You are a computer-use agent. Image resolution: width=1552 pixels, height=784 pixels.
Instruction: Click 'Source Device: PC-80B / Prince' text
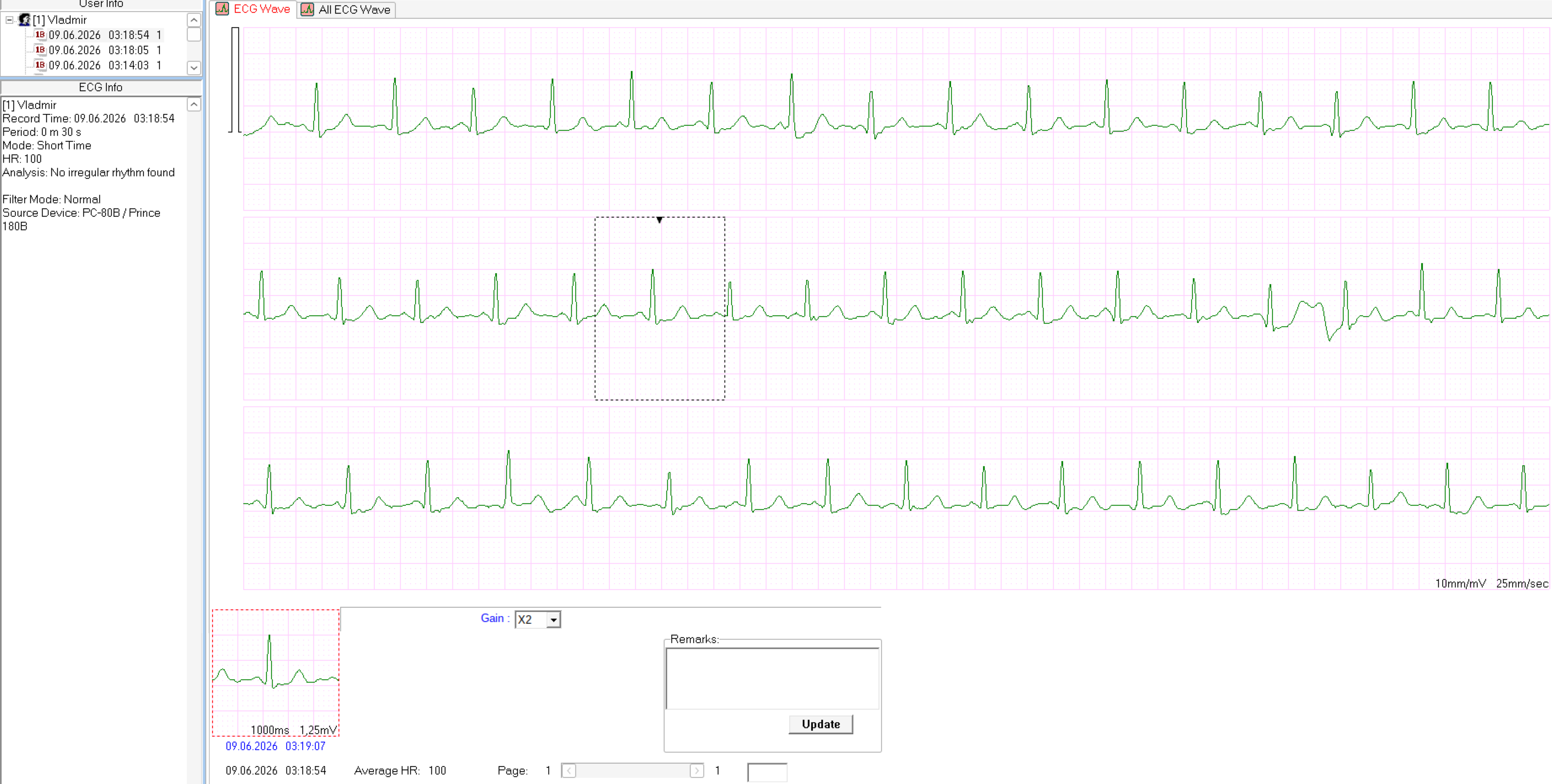click(81, 213)
